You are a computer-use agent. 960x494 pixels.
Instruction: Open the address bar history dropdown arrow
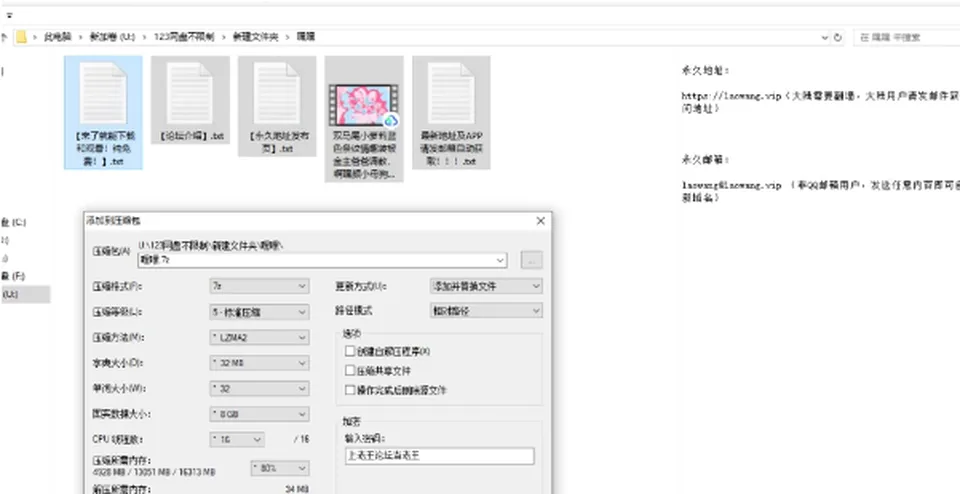[x=824, y=37]
